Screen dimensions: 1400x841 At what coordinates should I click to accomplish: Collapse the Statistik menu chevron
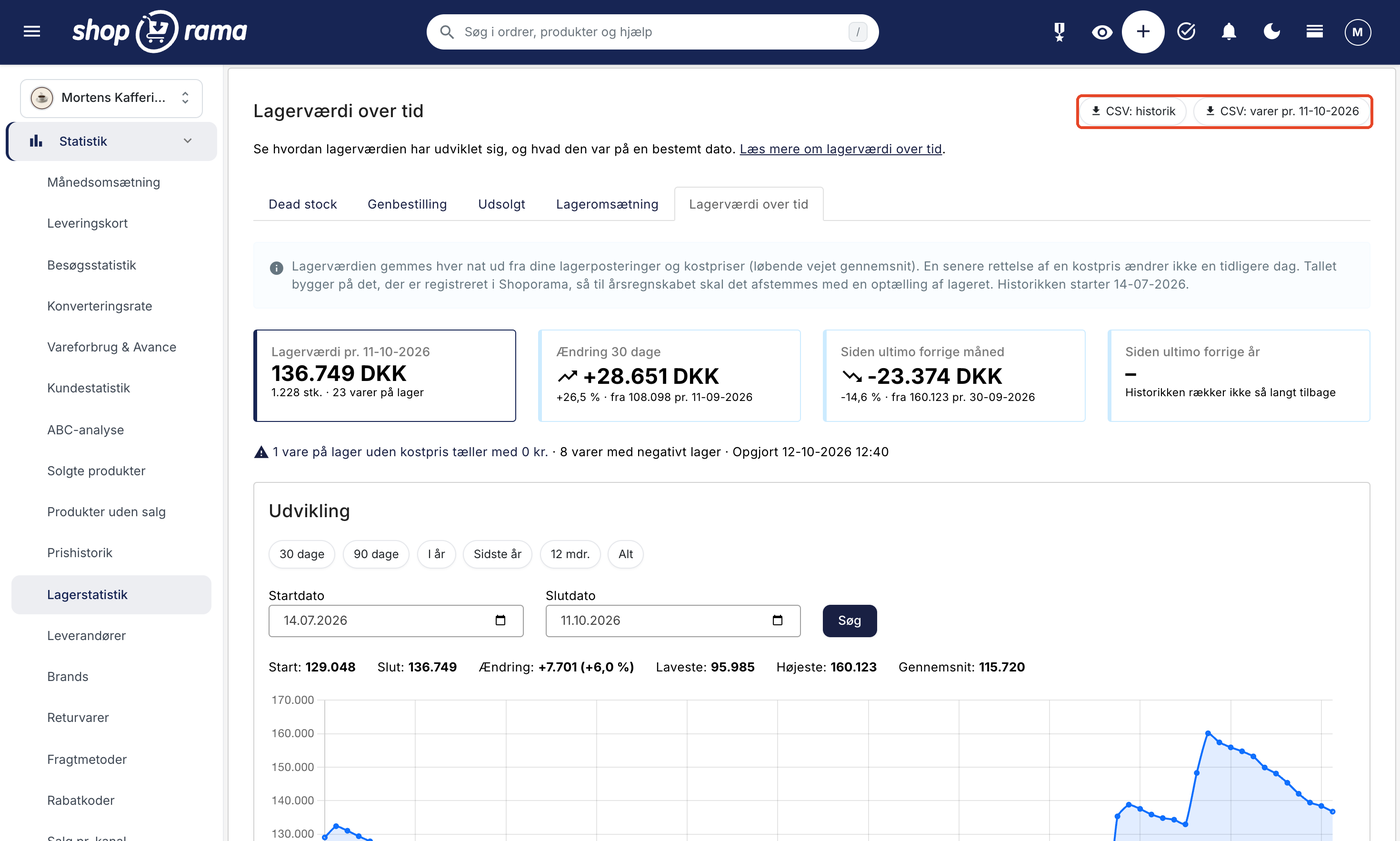point(188,141)
